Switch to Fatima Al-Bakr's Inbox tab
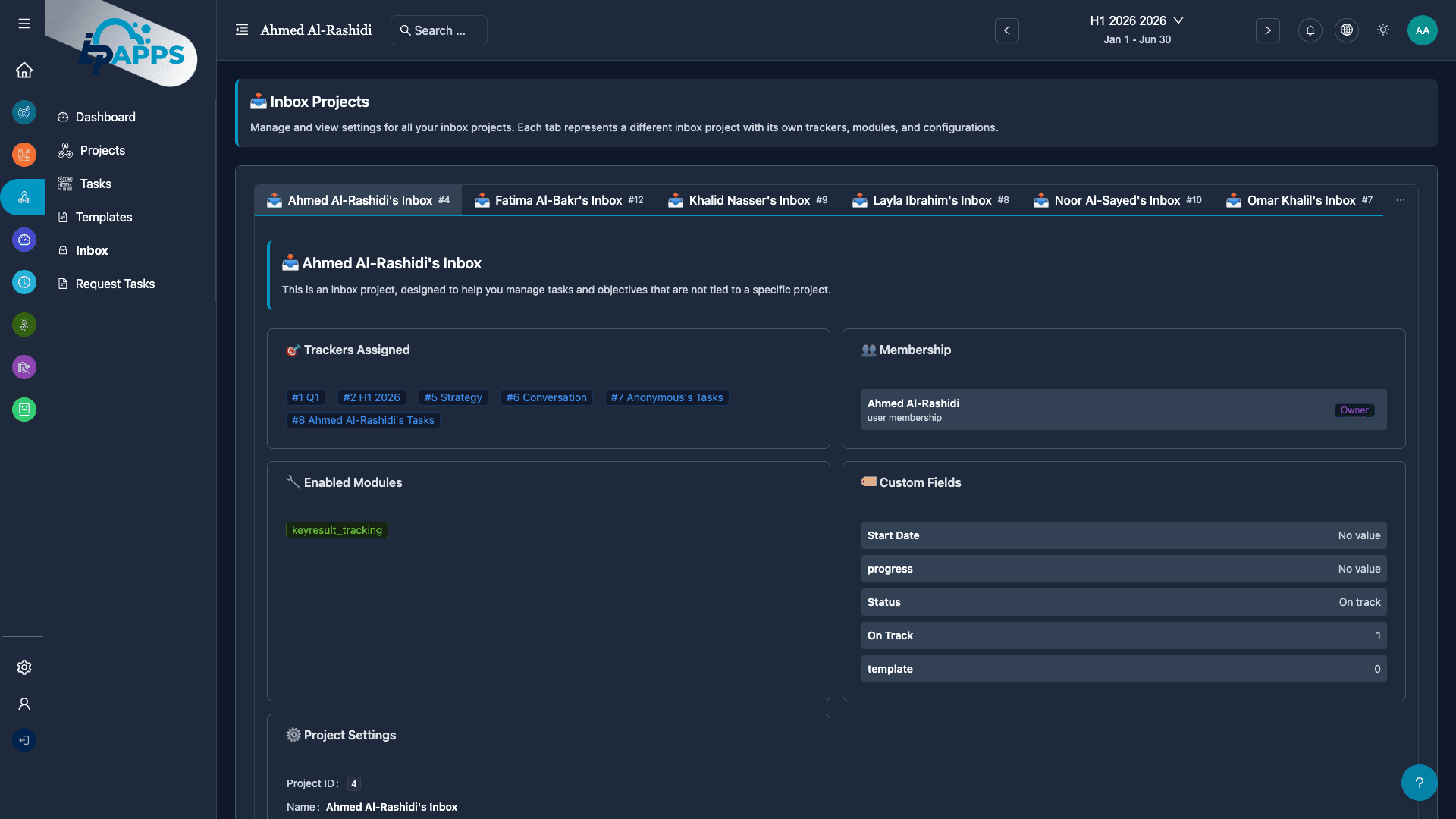This screenshot has height=819, width=1456. (x=559, y=200)
